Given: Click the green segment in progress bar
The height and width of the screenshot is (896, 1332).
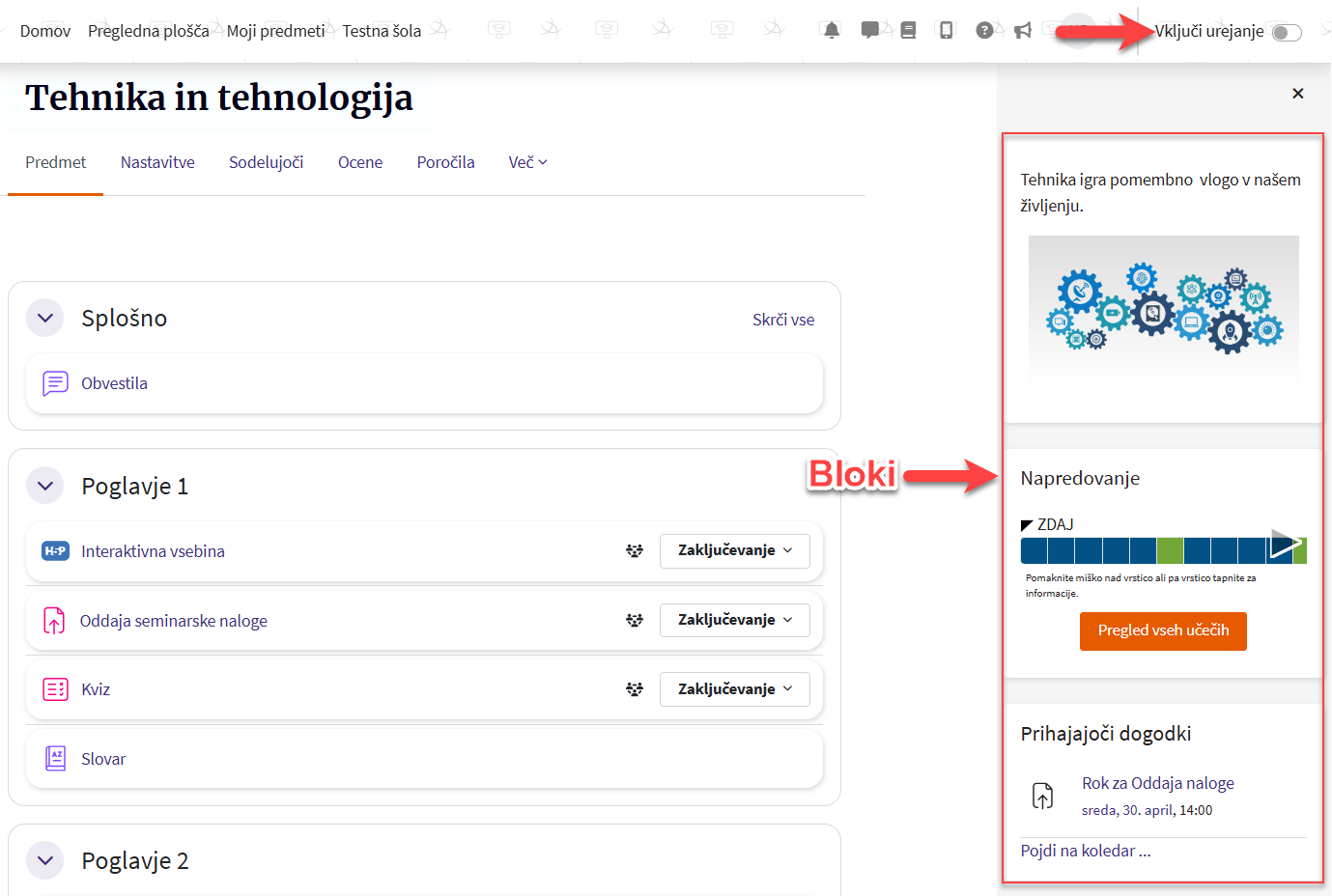Looking at the screenshot, I should tap(1170, 550).
